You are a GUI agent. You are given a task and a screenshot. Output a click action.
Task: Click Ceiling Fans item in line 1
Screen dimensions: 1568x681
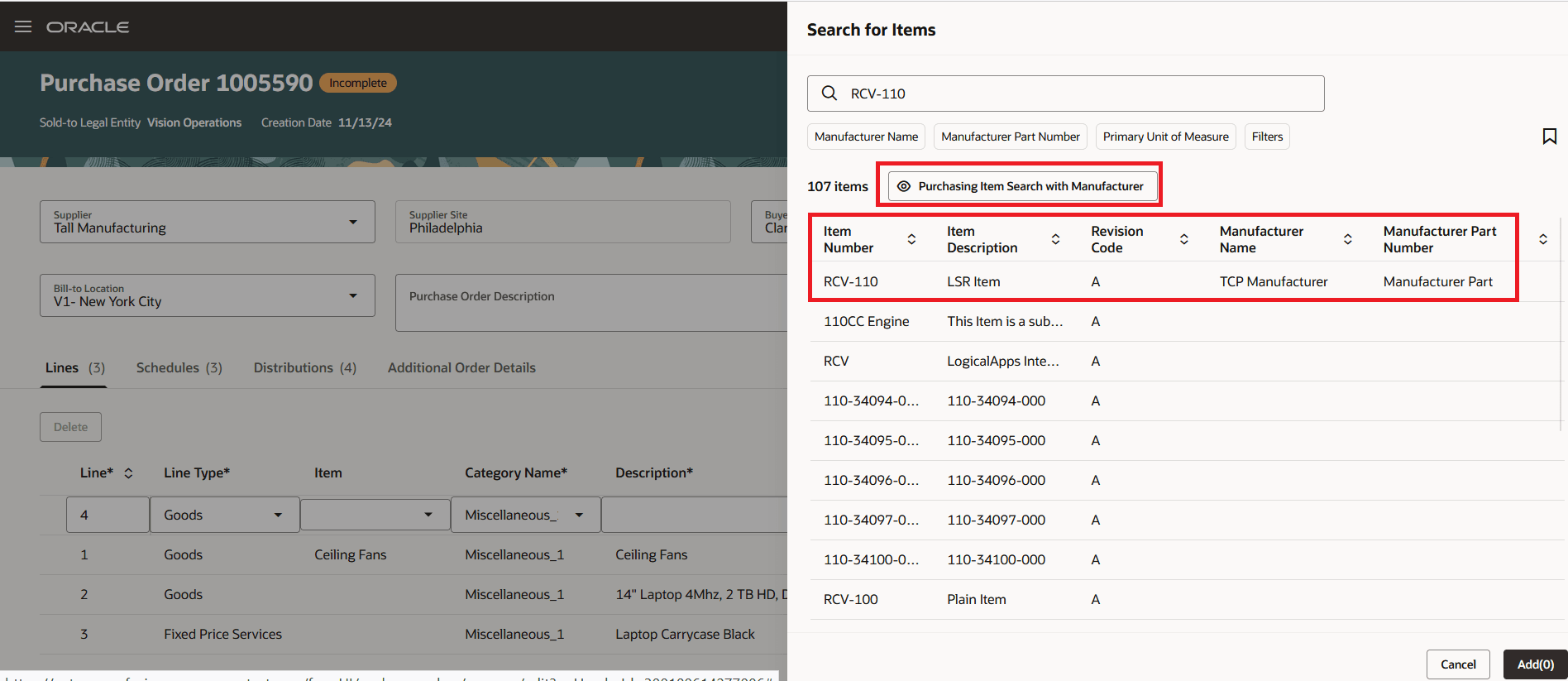pyautogui.click(x=350, y=554)
